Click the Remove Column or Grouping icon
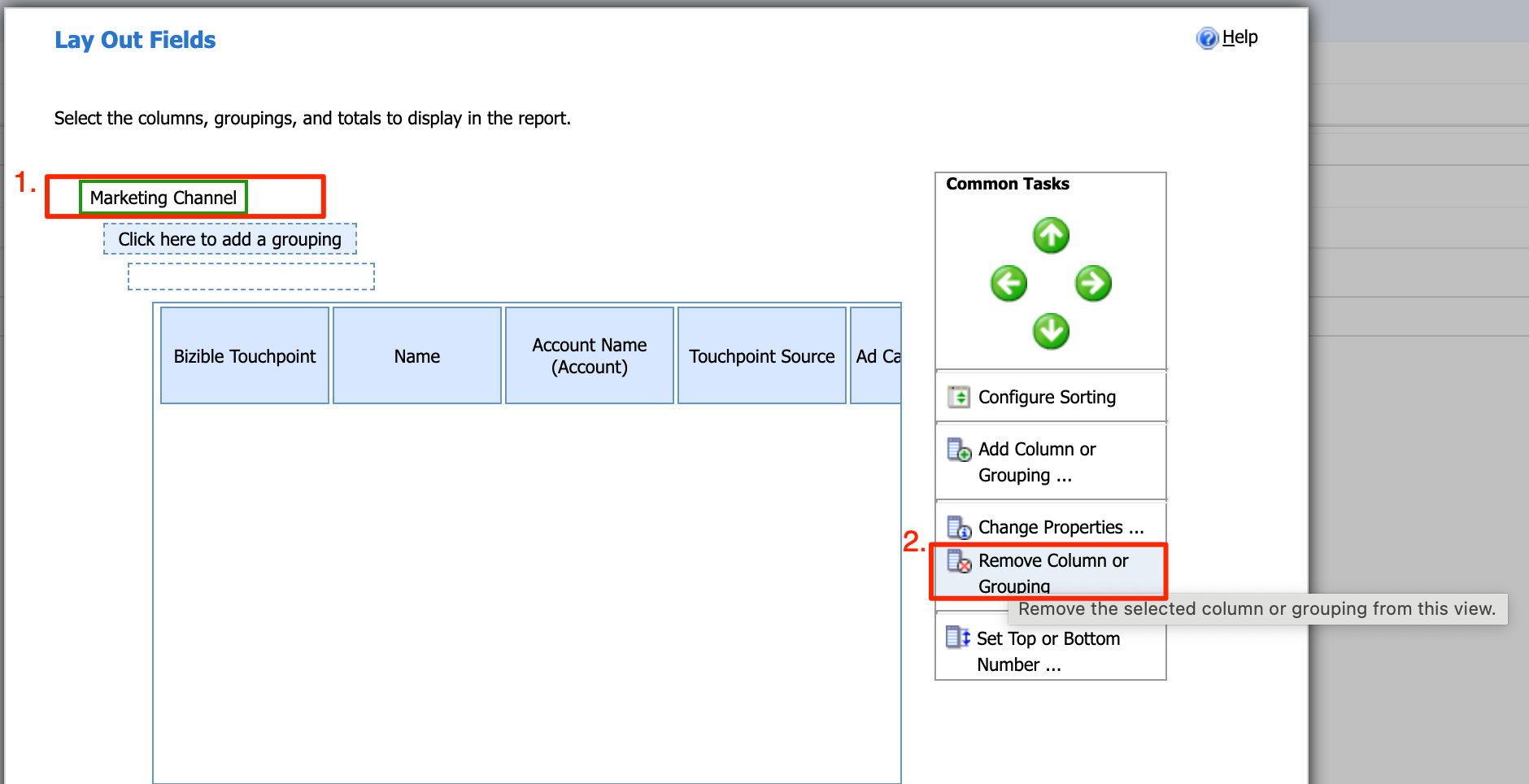Viewport: 1529px width, 784px height. (x=958, y=562)
